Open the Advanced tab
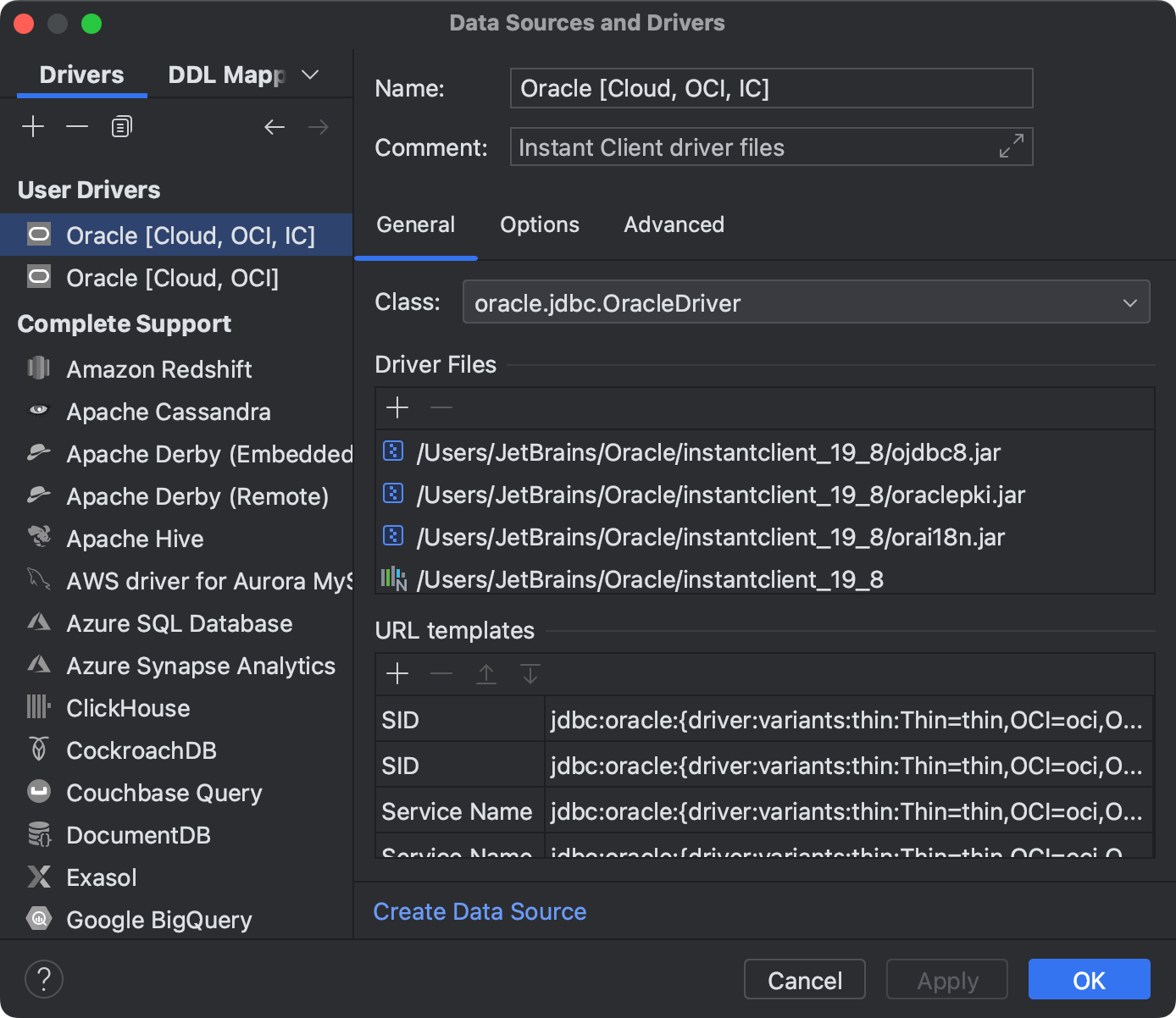This screenshot has width=1176, height=1018. 674,224
